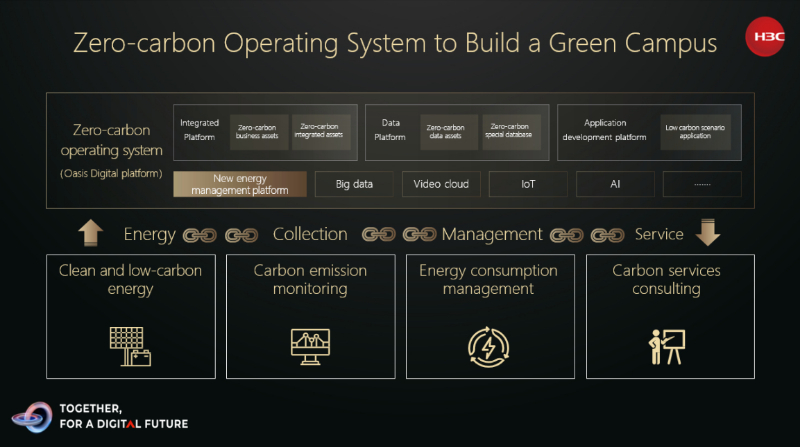Click the up arrow beside Energy
The width and height of the screenshot is (800, 447).
tap(90, 234)
